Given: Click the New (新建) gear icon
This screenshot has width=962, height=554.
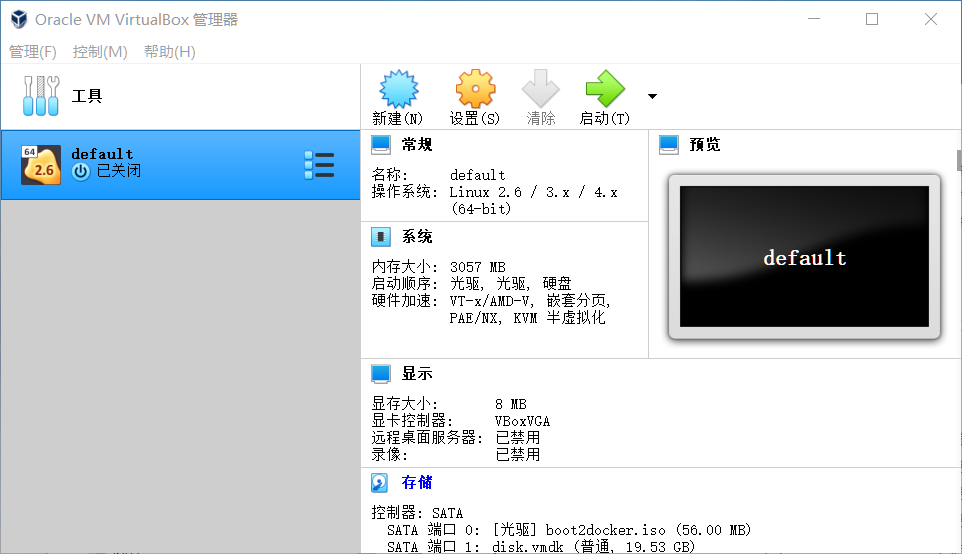Looking at the screenshot, I should (x=398, y=89).
